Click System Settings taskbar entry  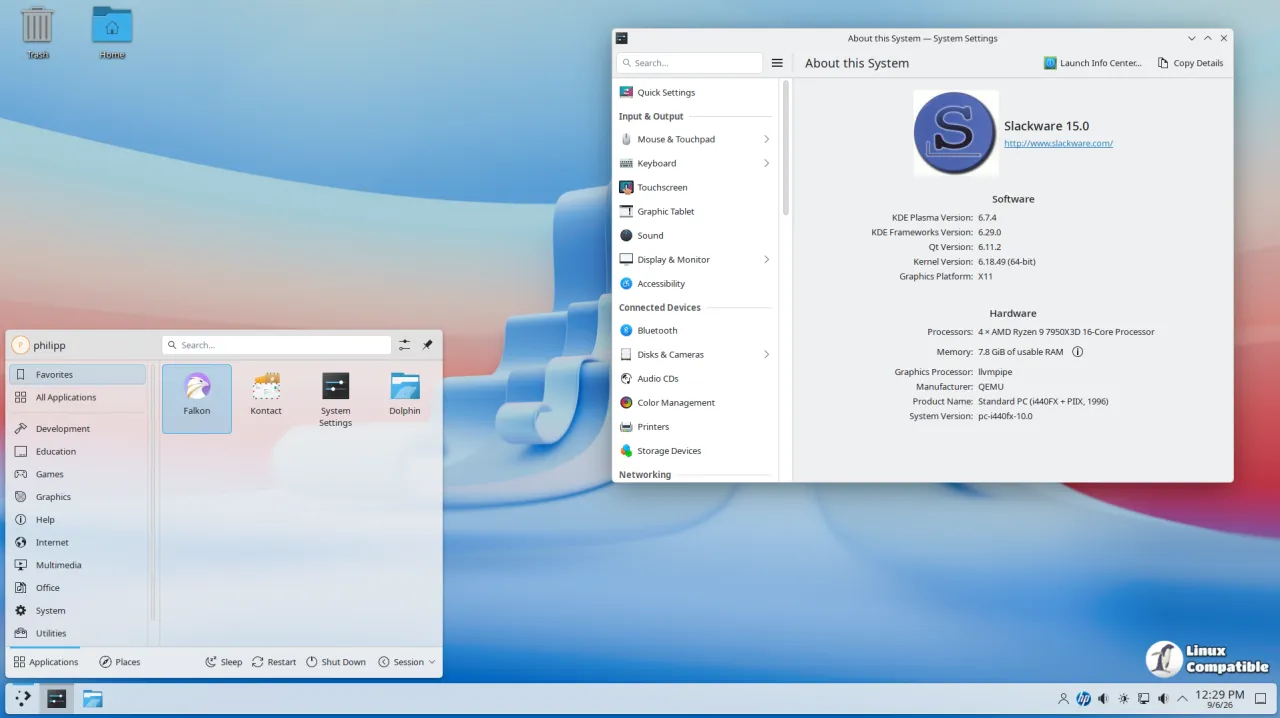point(57,698)
